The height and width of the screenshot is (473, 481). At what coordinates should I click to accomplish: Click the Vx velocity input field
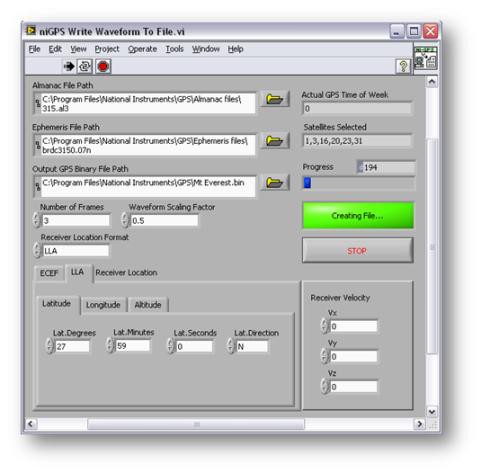point(353,326)
